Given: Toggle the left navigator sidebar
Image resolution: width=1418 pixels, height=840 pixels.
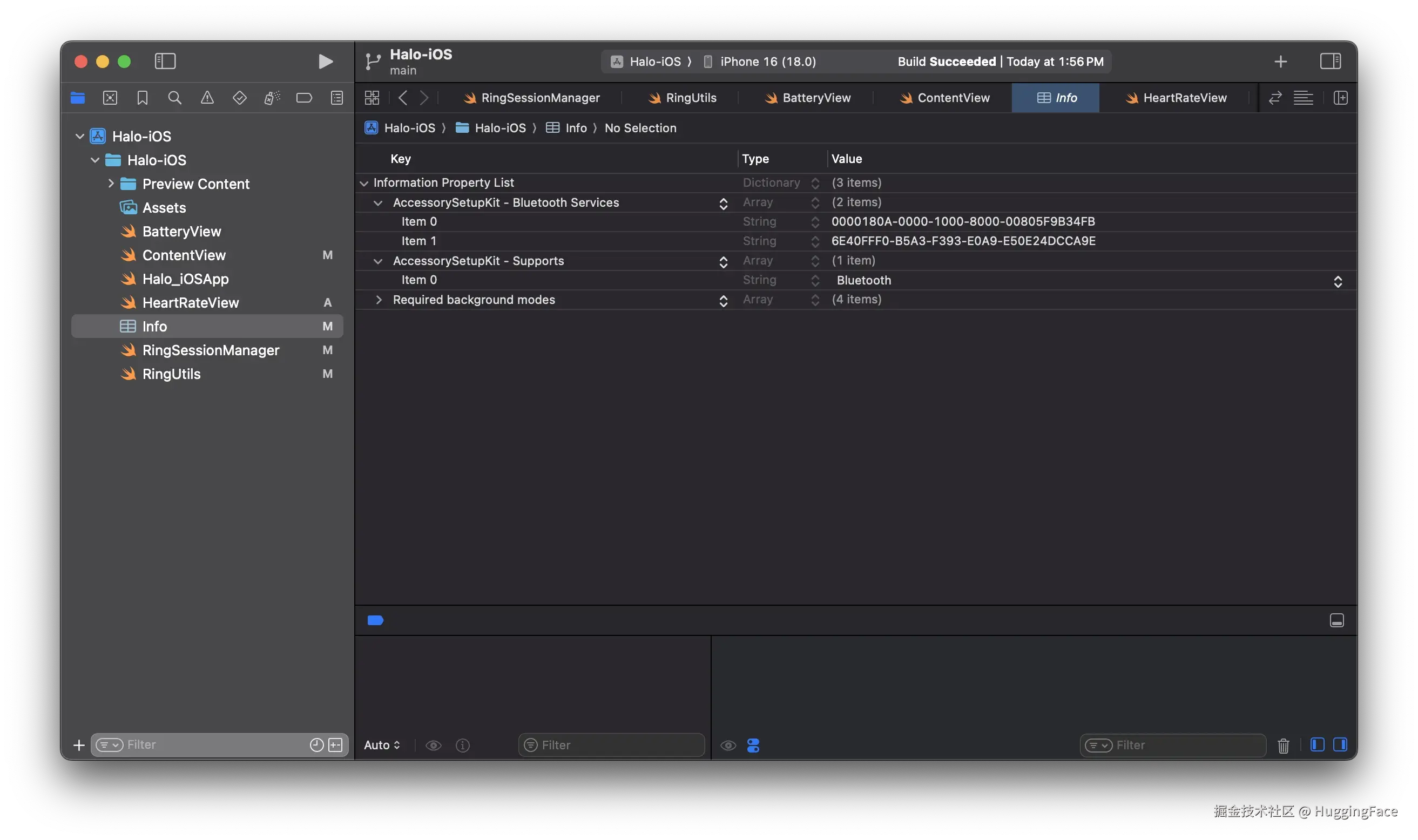Looking at the screenshot, I should click(165, 61).
